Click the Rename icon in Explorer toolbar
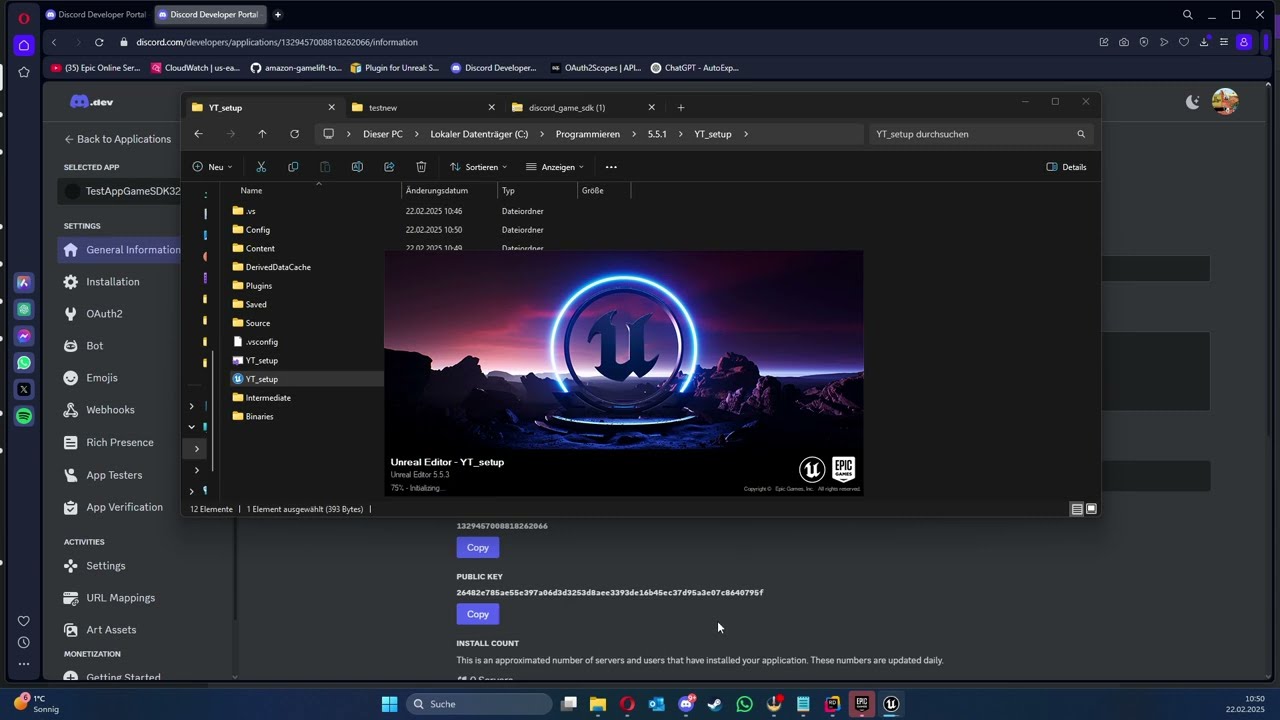Image resolution: width=1280 pixels, height=720 pixels. coord(357,167)
